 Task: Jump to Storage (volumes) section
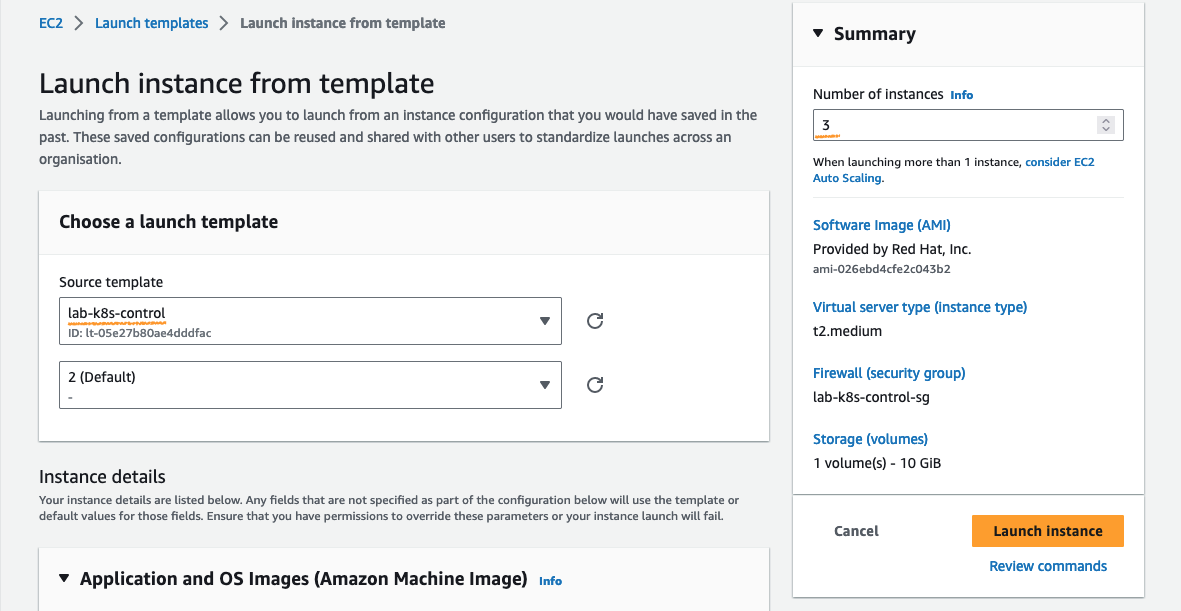[870, 439]
